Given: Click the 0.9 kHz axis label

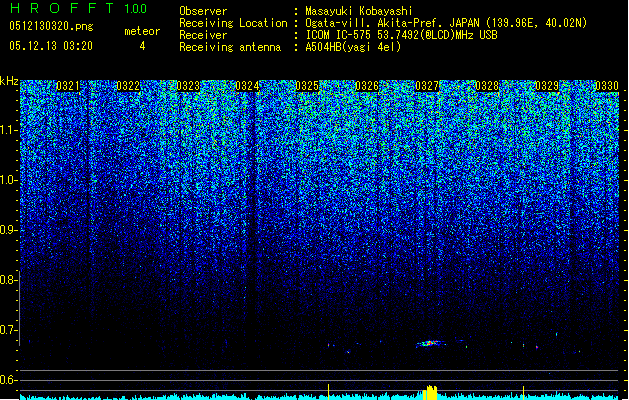Looking at the screenshot, I should pos(7,230).
